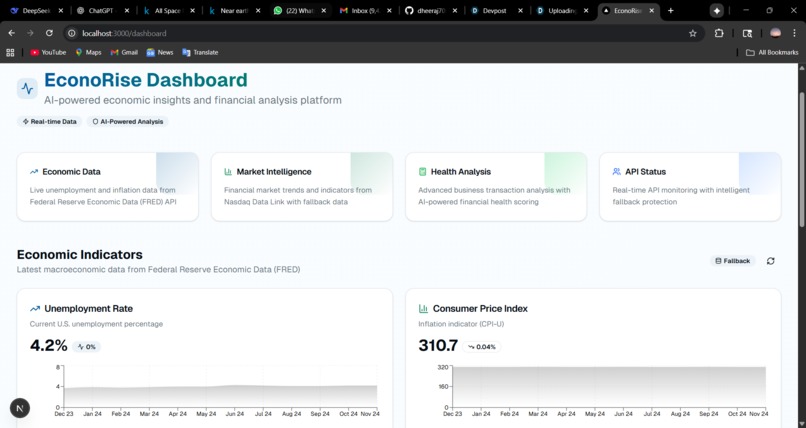Screen dimensions: 806x428
Task: Click the Fallback data source badge
Action: 732,261
